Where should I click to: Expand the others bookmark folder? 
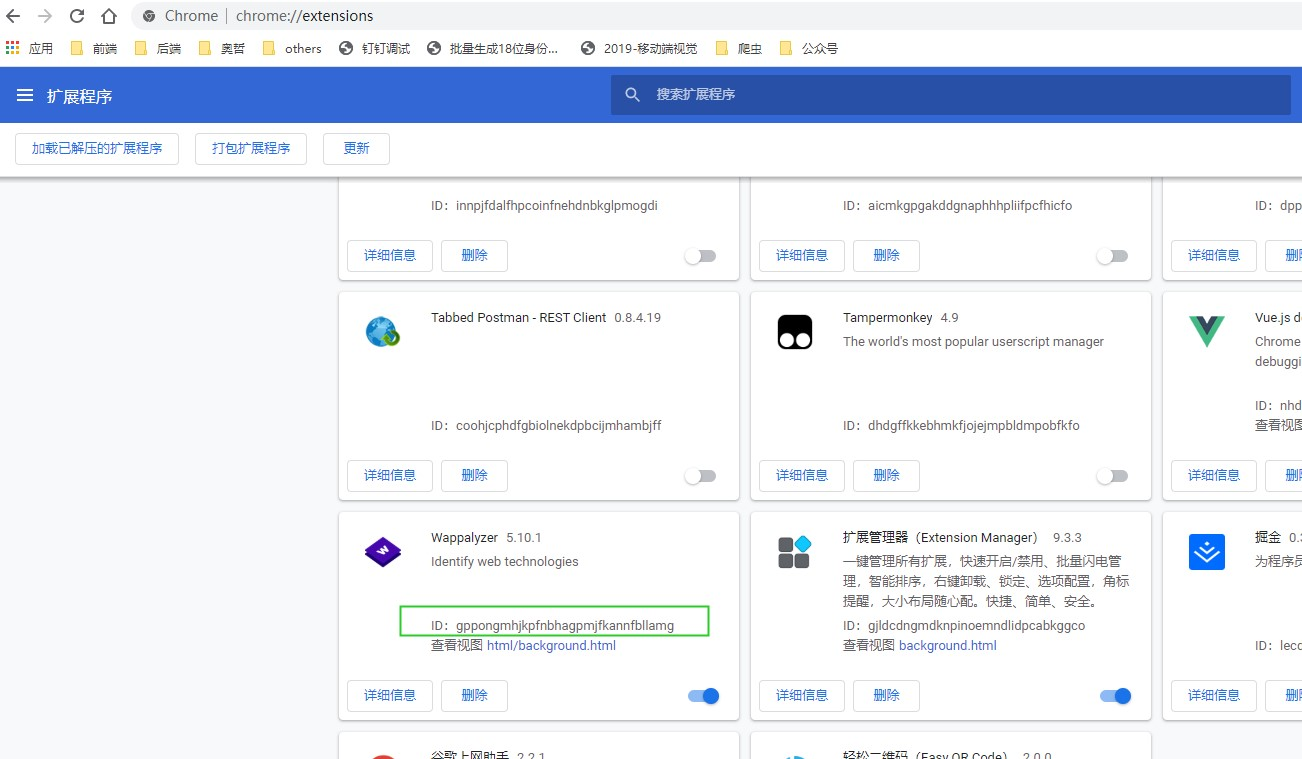pyautogui.click(x=292, y=48)
